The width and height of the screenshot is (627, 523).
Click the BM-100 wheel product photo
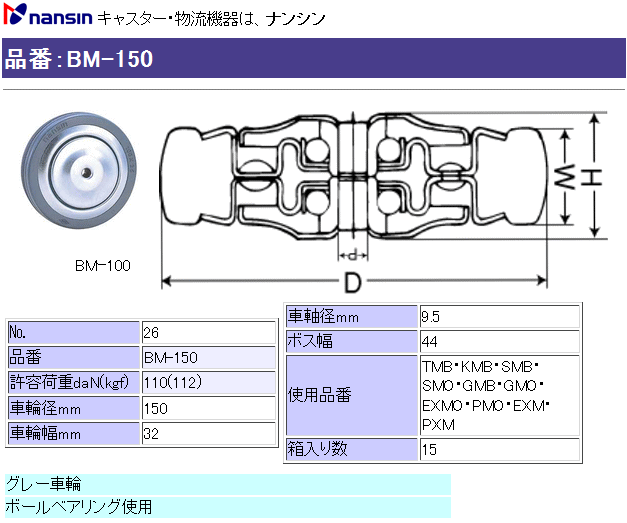tap(79, 171)
